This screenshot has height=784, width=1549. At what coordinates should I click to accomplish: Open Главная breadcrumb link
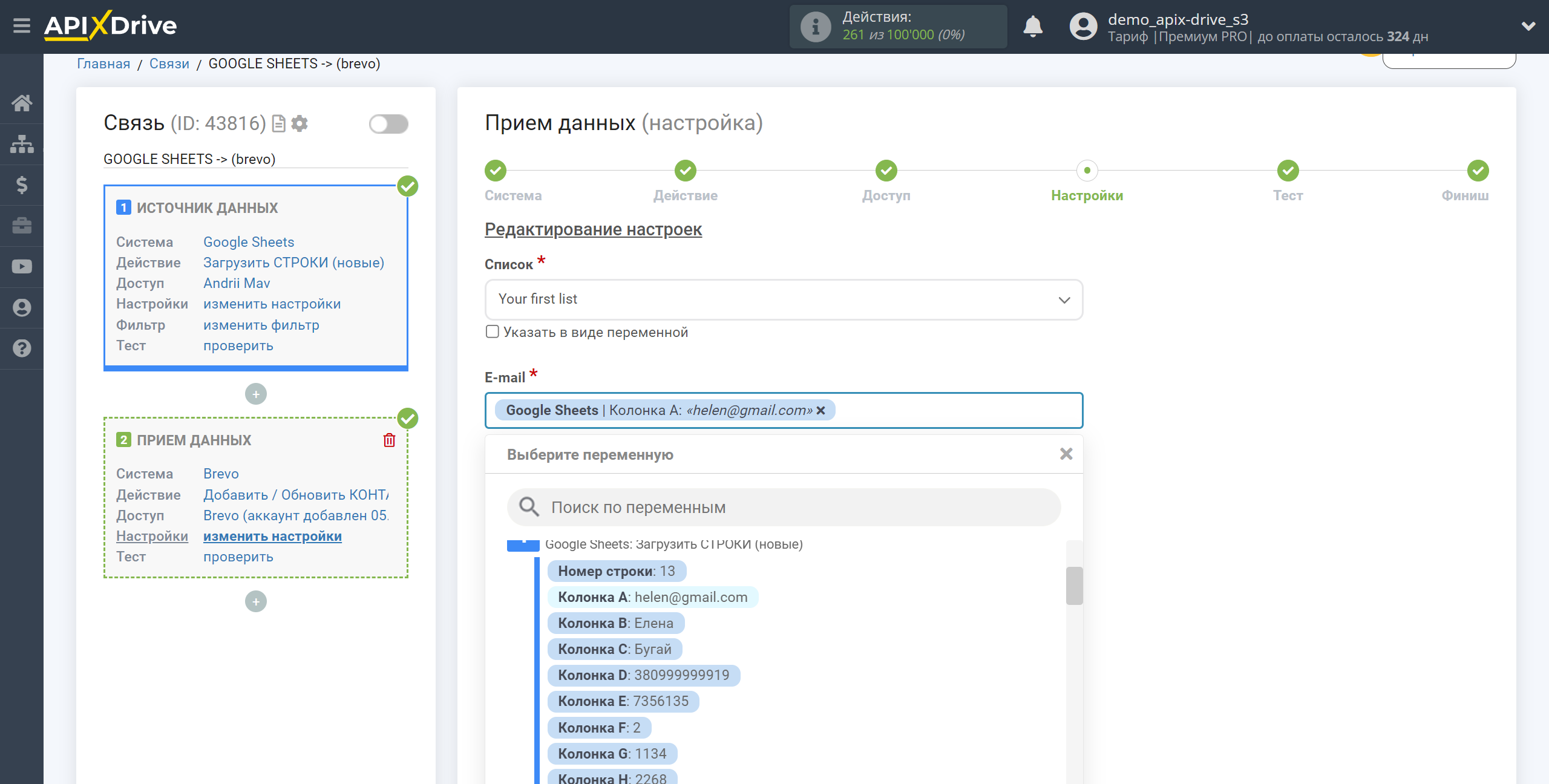103,64
